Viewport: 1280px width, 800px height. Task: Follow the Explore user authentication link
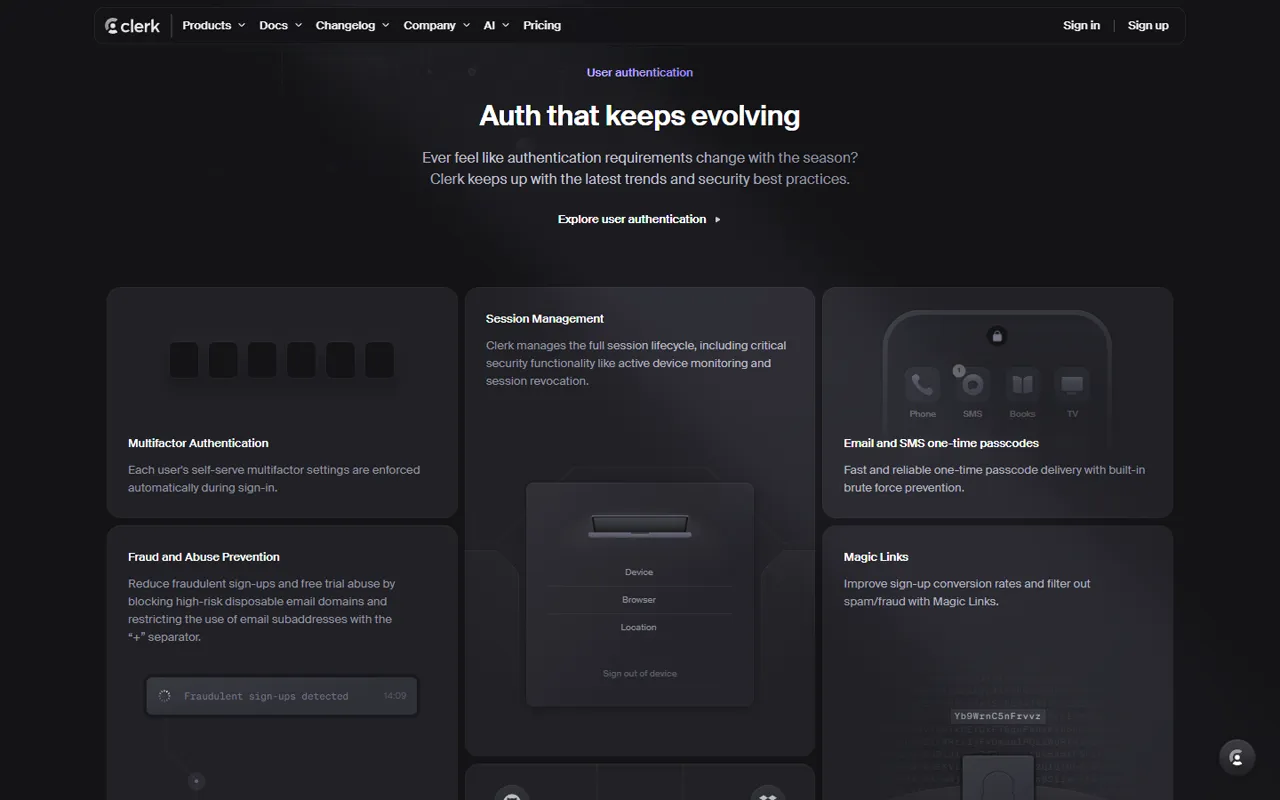pyautogui.click(x=639, y=219)
